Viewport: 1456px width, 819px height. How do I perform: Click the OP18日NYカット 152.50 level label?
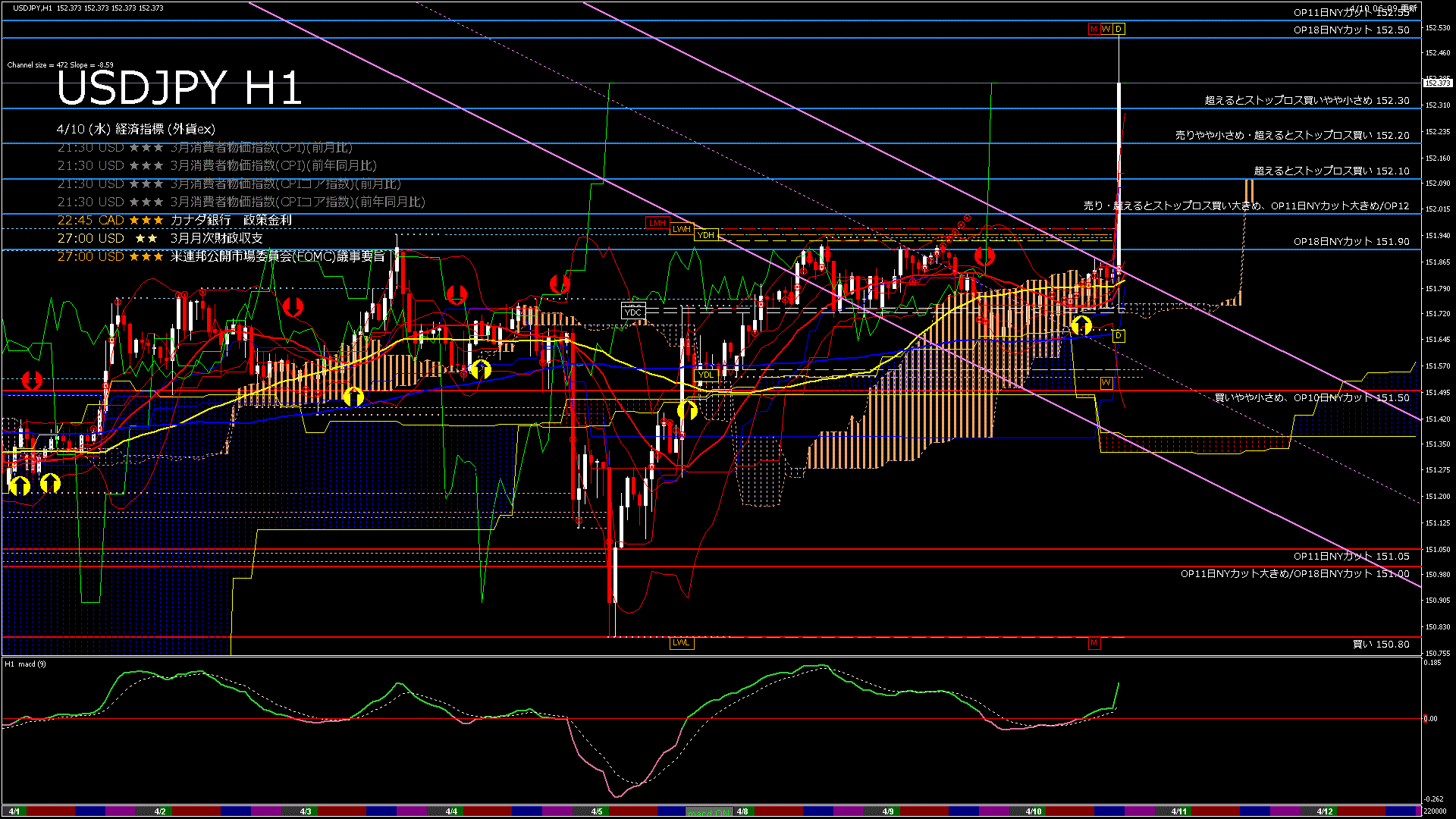pos(1351,30)
